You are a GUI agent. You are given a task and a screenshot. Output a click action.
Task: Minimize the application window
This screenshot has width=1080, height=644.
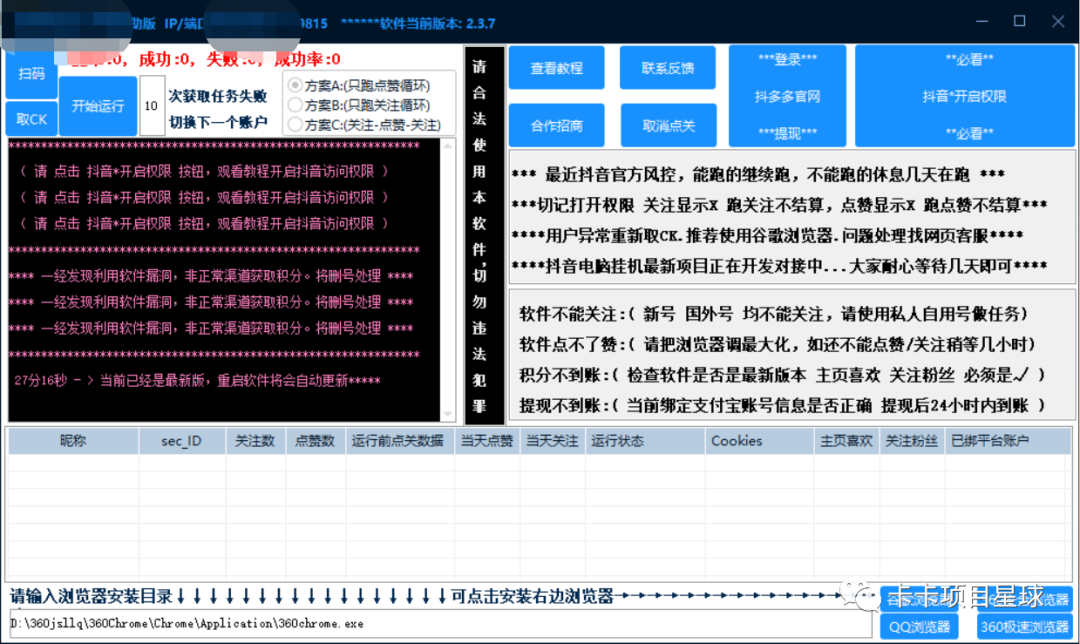[981, 20]
